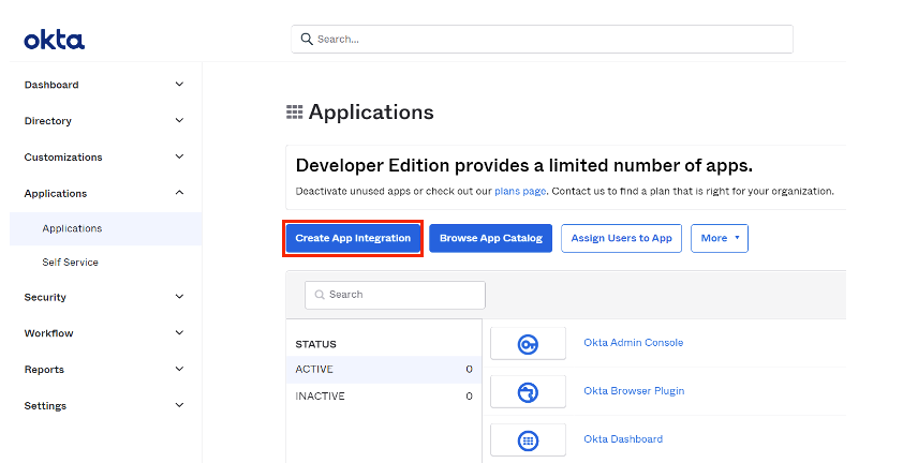The image size is (904, 464).
Task: Open the Okta Browser Plugin link
Action: [634, 391]
